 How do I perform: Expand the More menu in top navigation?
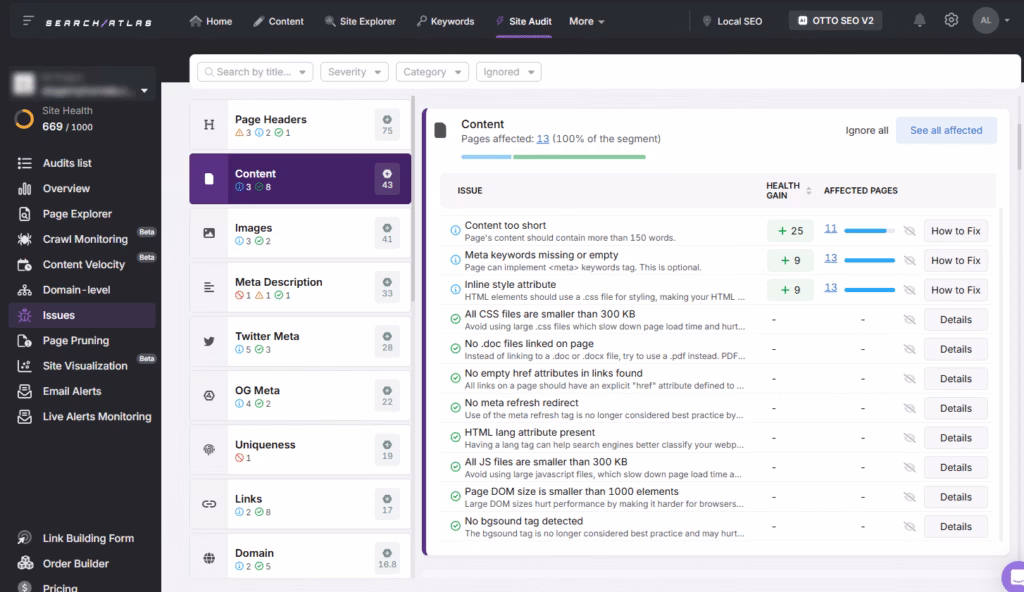click(587, 20)
